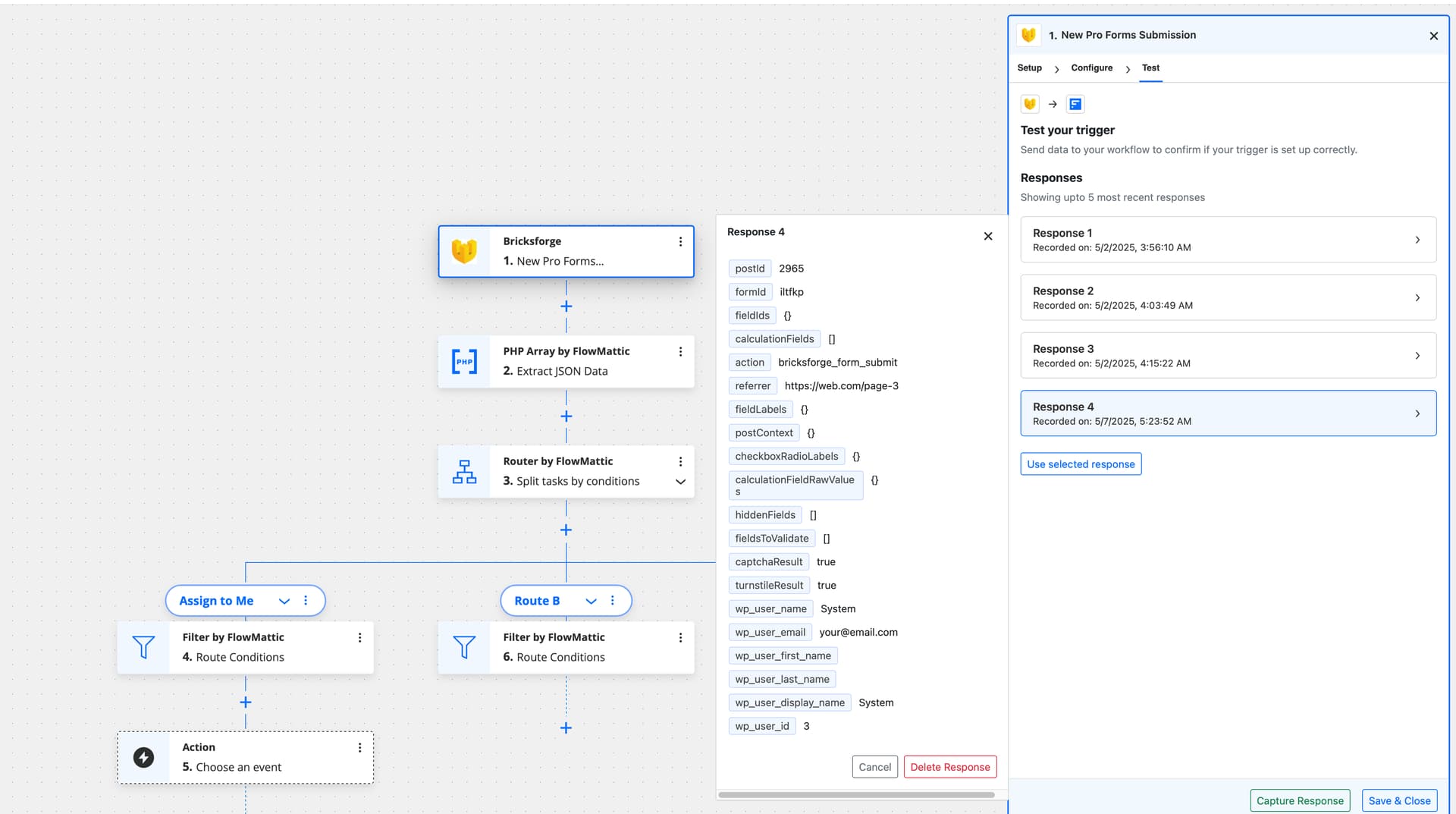Image resolution: width=1456 pixels, height=814 pixels.
Task: Click the postId field label
Action: click(749, 269)
